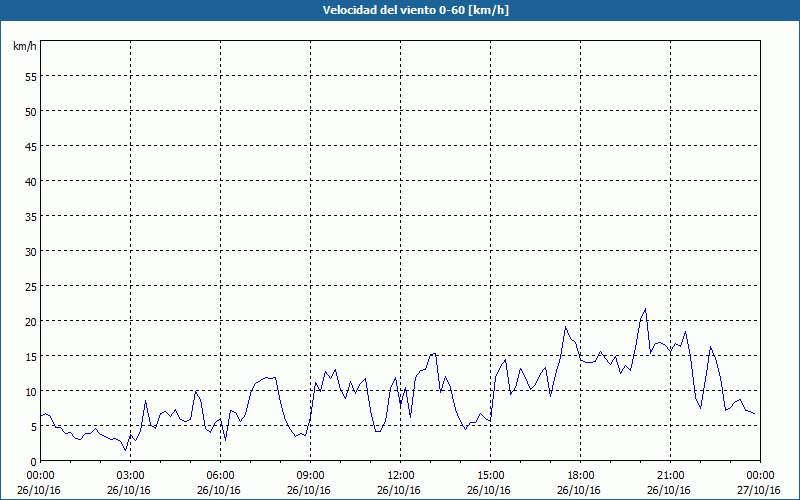Click the 'km/h' axis unit label
The height and width of the screenshot is (500, 800).
tap(25, 46)
